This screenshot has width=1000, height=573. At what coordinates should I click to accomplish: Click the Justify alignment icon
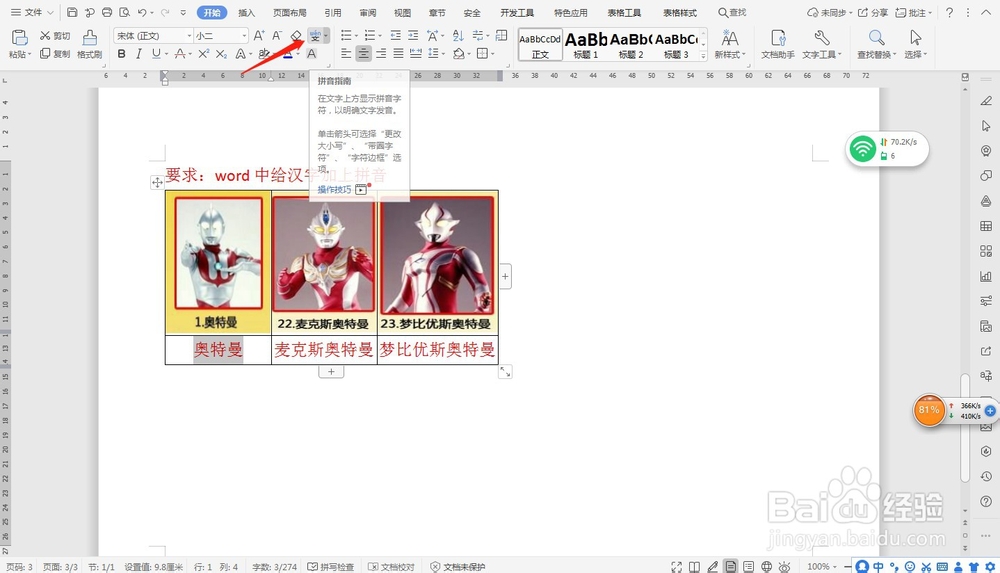click(398, 54)
